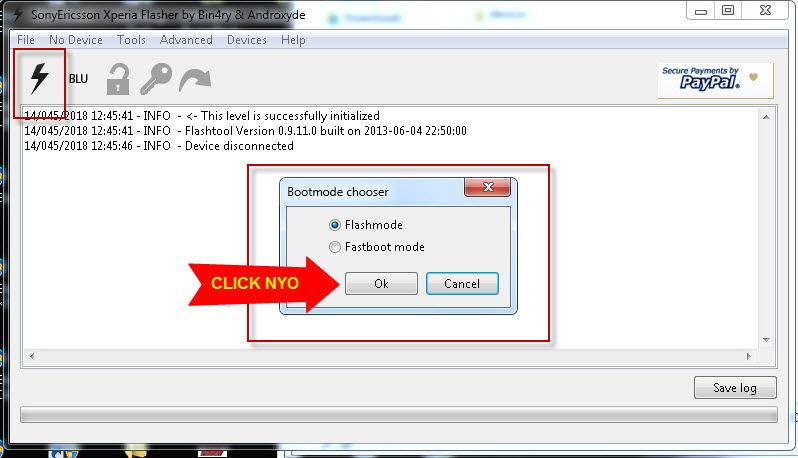Image resolution: width=798 pixels, height=458 pixels.
Task: Click the 'This level is successfully initialized' log line
Action: tap(202, 116)
